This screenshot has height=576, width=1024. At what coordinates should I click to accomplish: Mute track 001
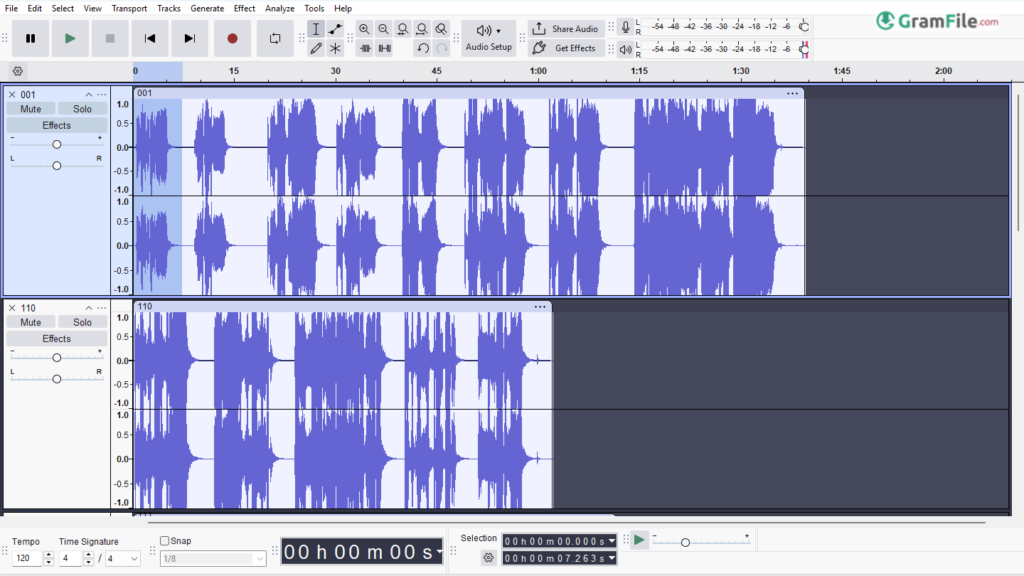tap(31, 109)
